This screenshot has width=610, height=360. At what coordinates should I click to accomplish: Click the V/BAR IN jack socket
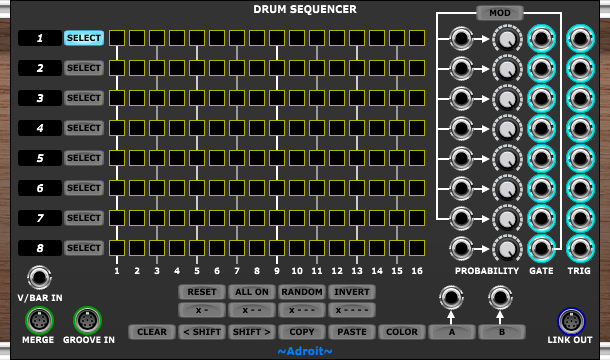click(x=39, y=277)
